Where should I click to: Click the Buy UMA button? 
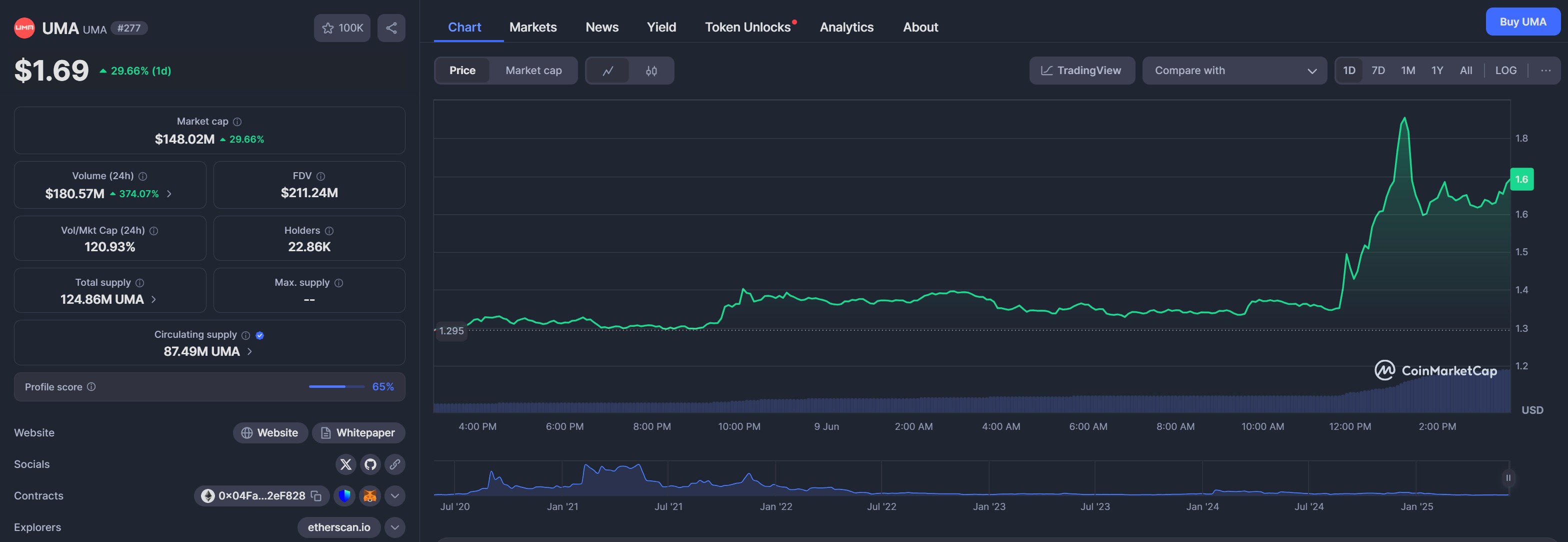(x=1522, y=22)
